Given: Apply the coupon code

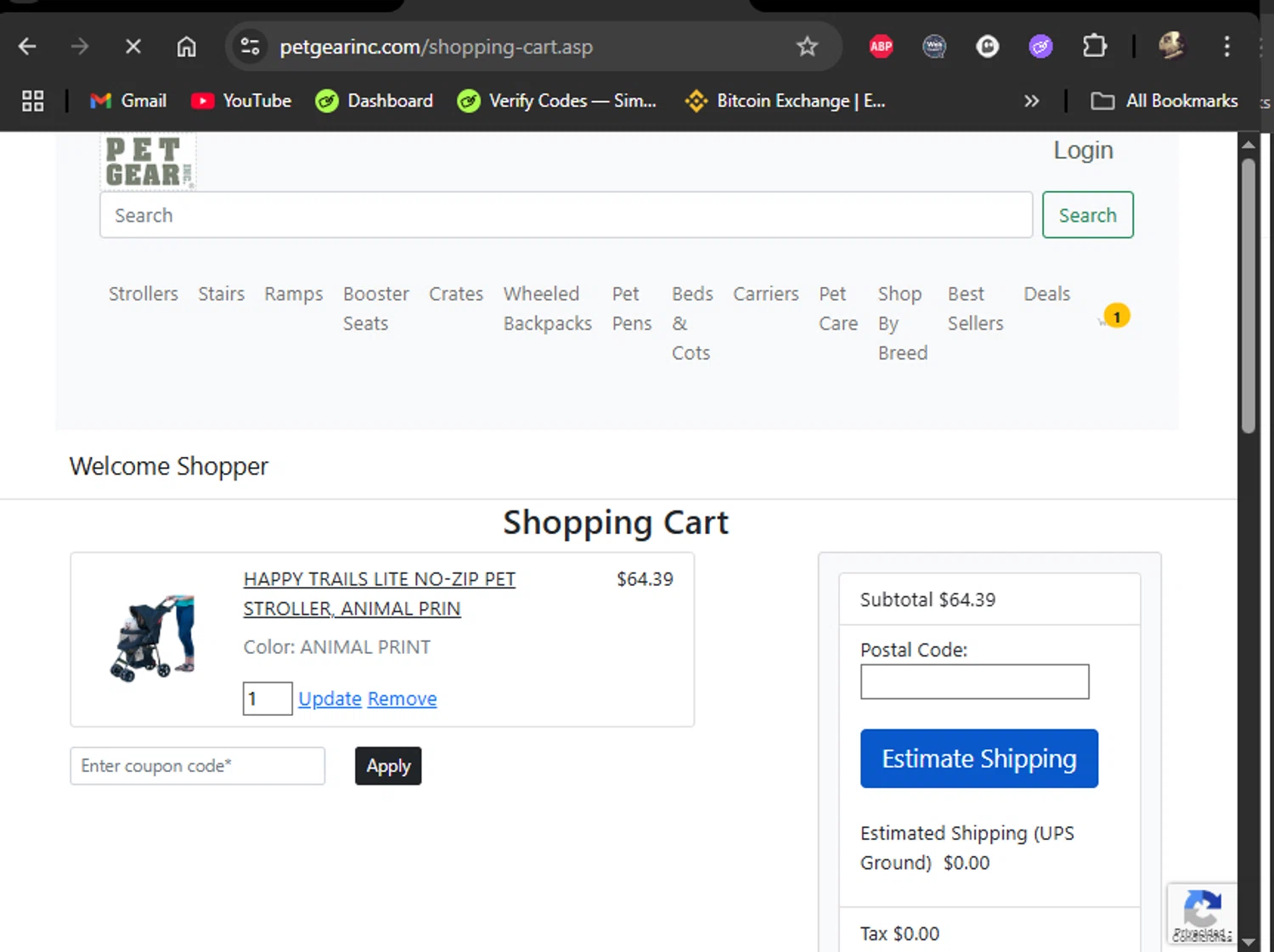Looking at the screenshot, I should [x=388, y=766].
